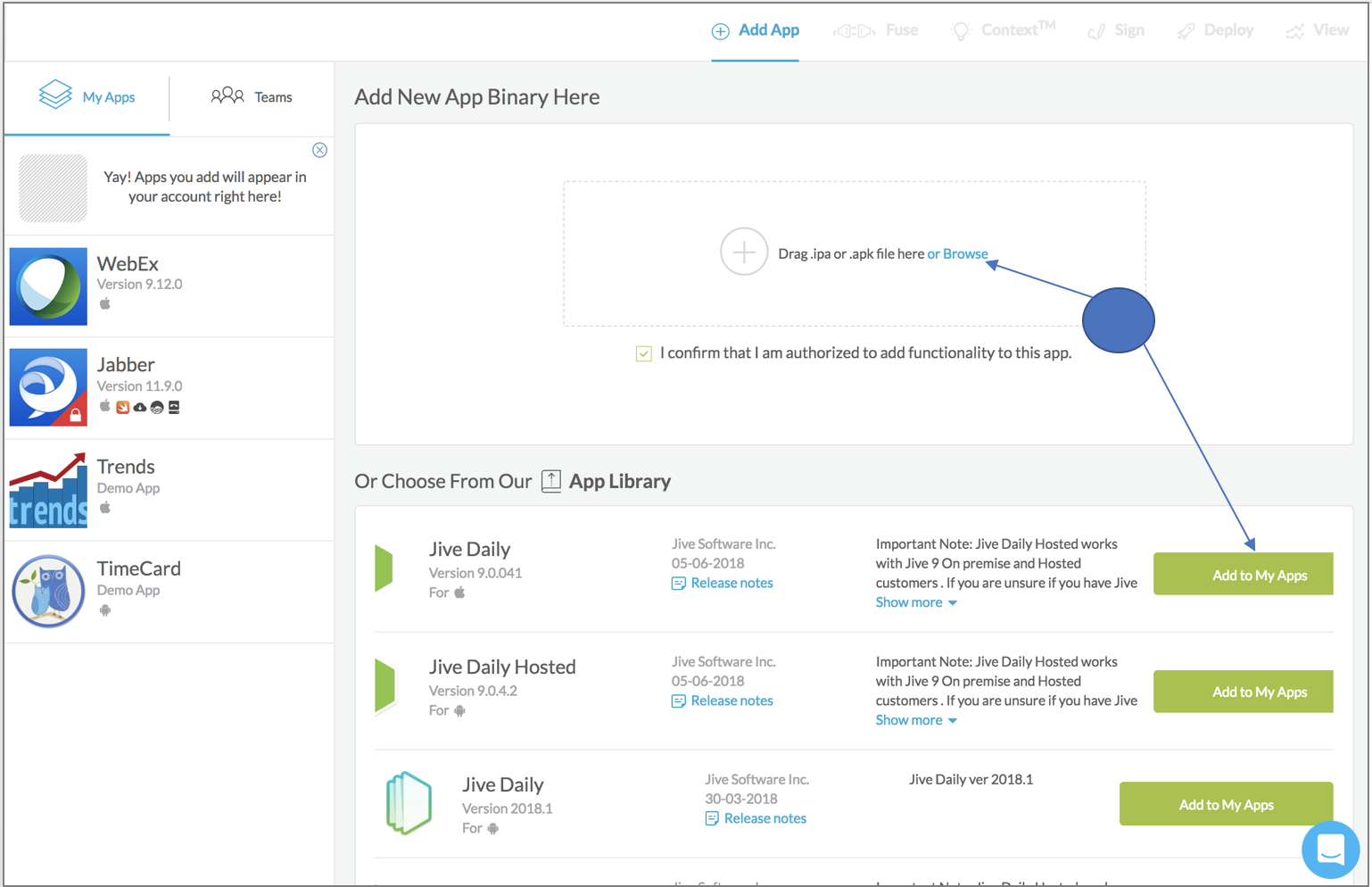
Task: Click the Add App plus icon
Action: (x=720, y=31)
